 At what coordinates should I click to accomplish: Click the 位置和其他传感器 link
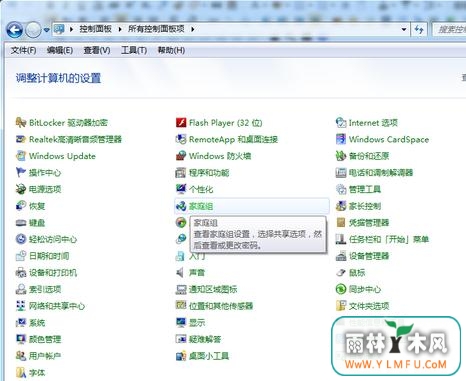tap(221, 306)
